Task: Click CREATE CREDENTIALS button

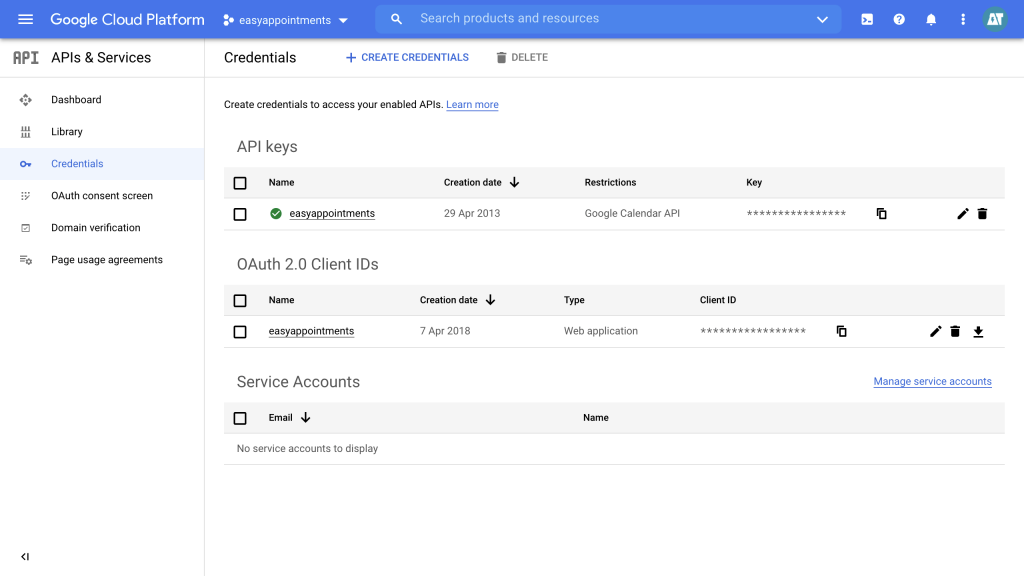Action: point(407,57)
